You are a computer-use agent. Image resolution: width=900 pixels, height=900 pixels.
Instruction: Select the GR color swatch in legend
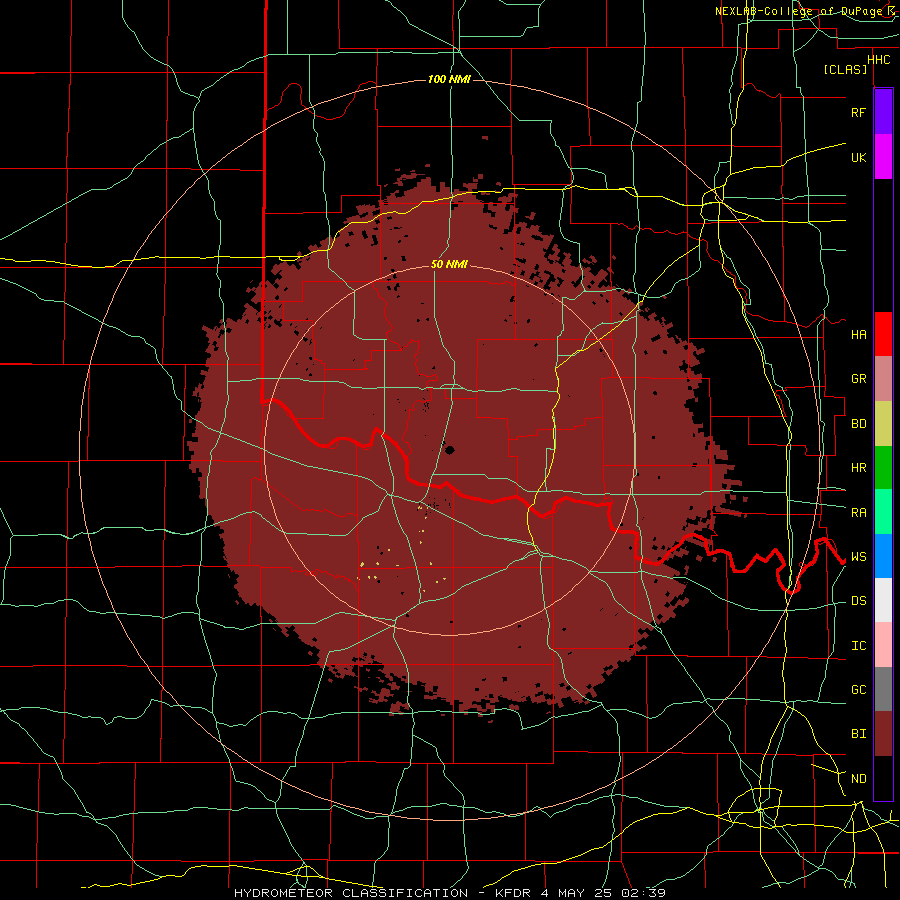tap(883, 378)
